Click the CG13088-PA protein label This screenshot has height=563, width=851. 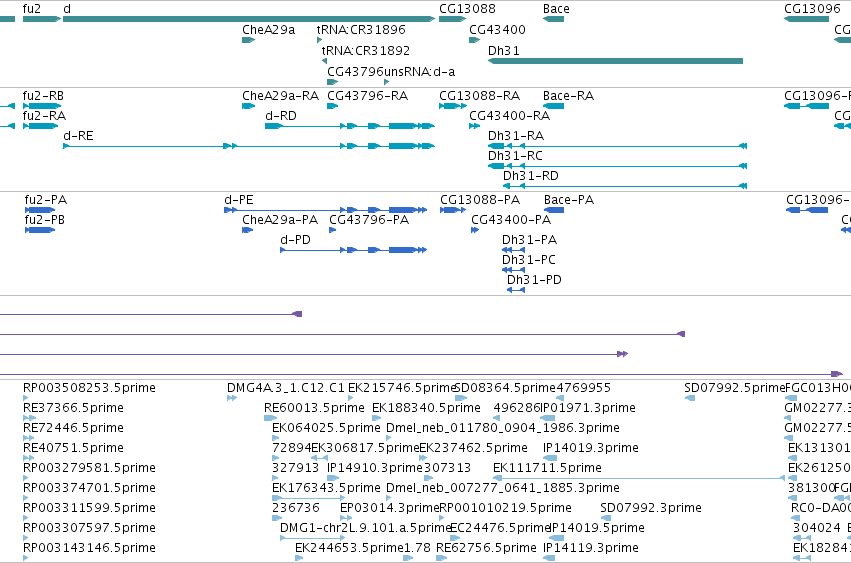tap(480, 200)
